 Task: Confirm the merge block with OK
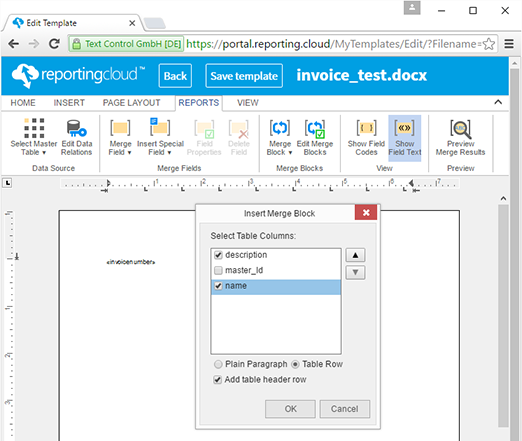coord(290,409)
